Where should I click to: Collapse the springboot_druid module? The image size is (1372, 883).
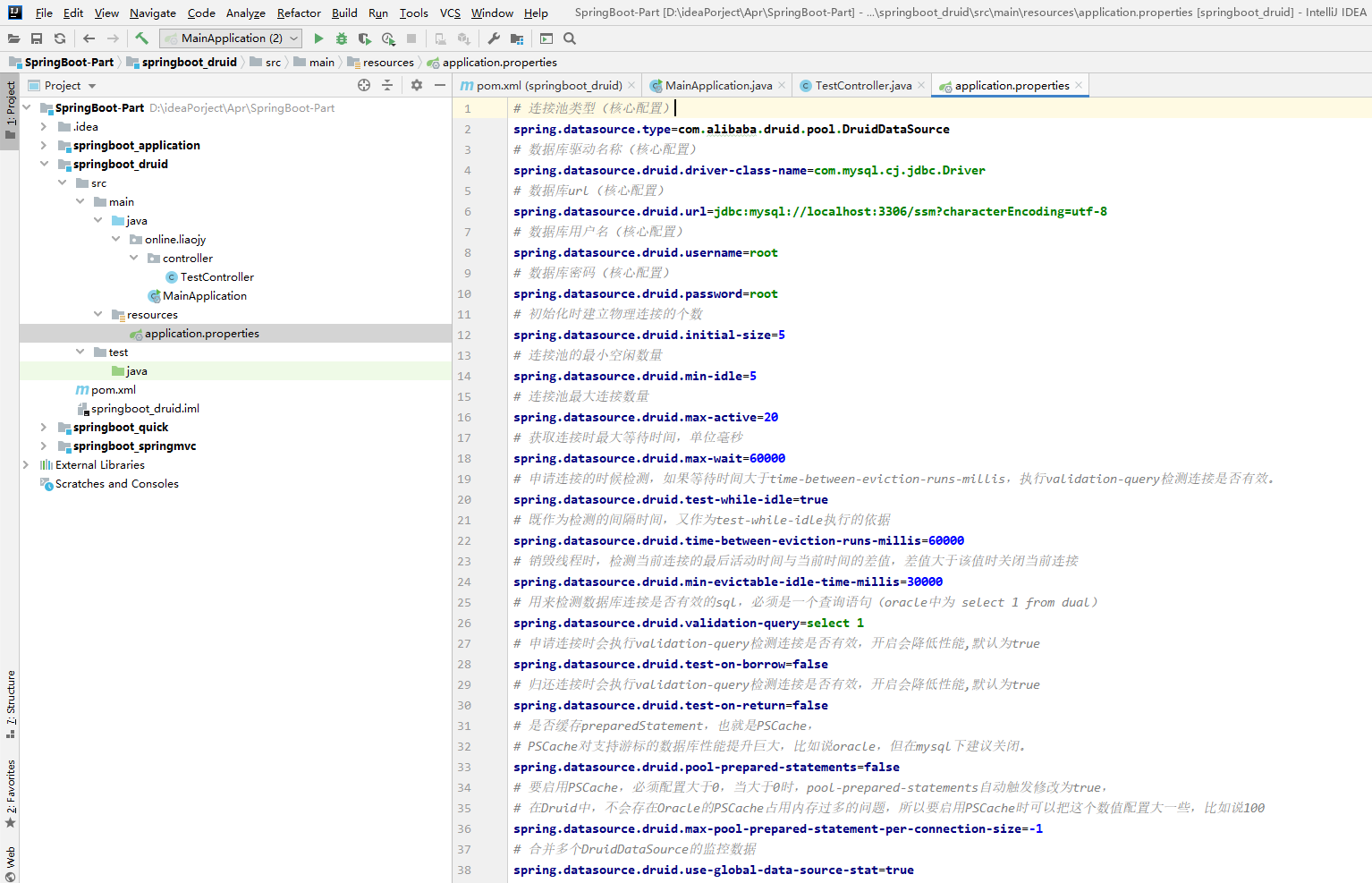coord(44,165)
